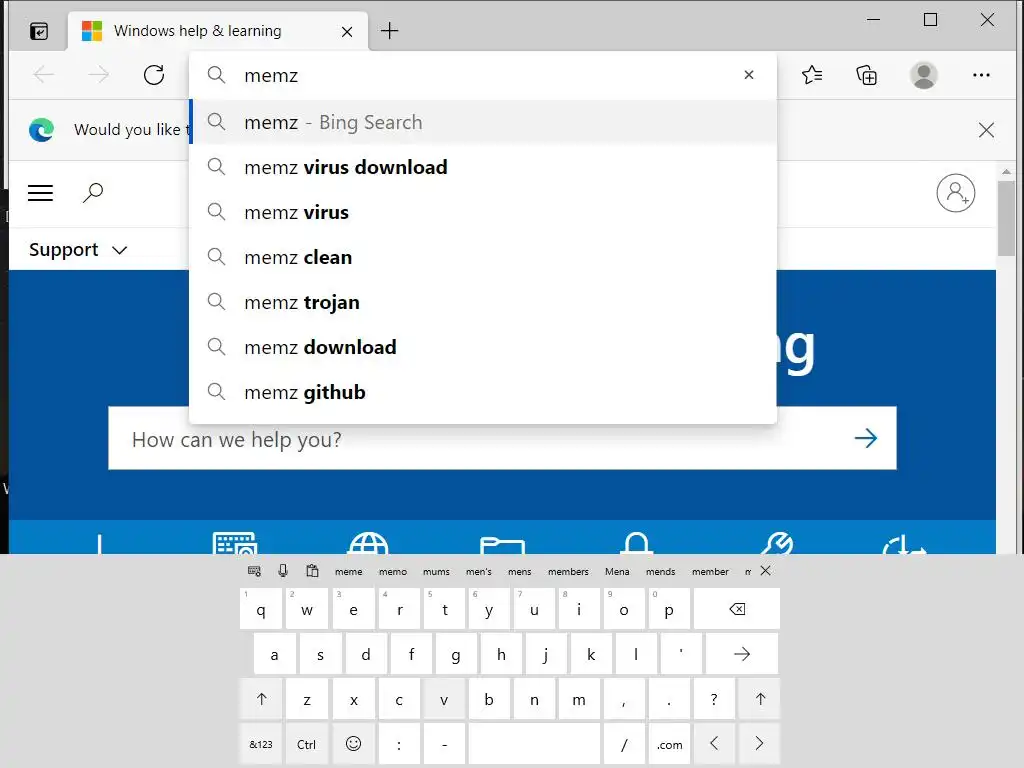
Task: Click the browser forward arrow
Action: coord(99,75)
